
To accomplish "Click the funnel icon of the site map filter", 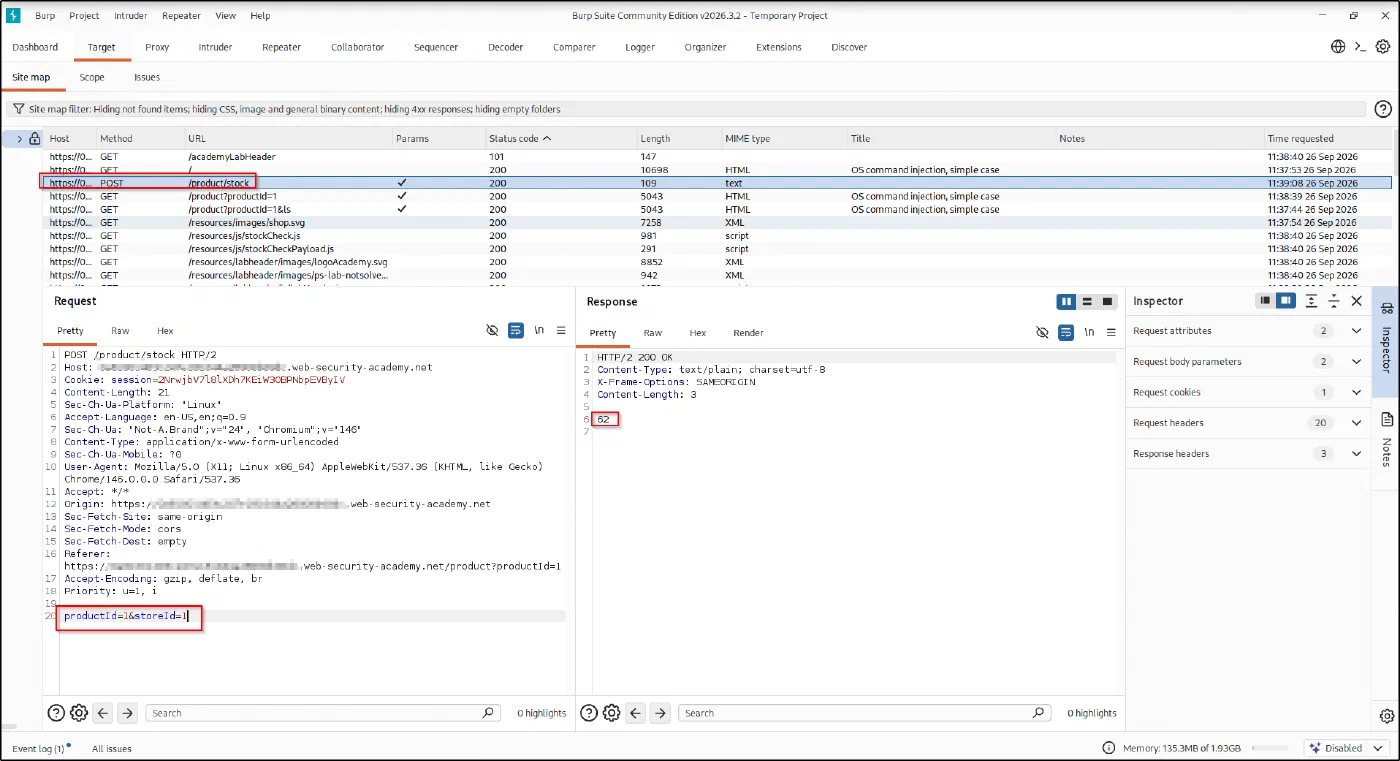I will pos(18,109).
